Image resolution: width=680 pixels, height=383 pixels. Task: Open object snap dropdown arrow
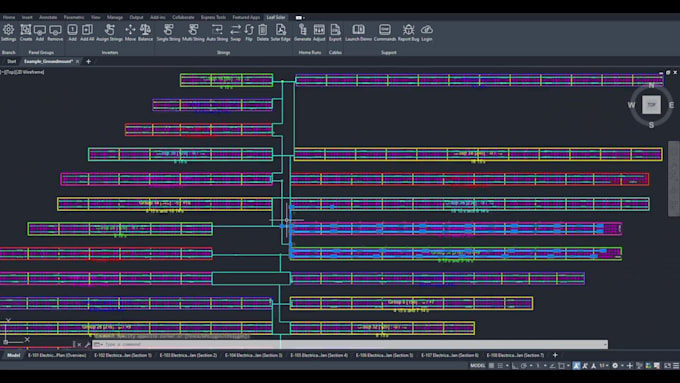[568, 366]
